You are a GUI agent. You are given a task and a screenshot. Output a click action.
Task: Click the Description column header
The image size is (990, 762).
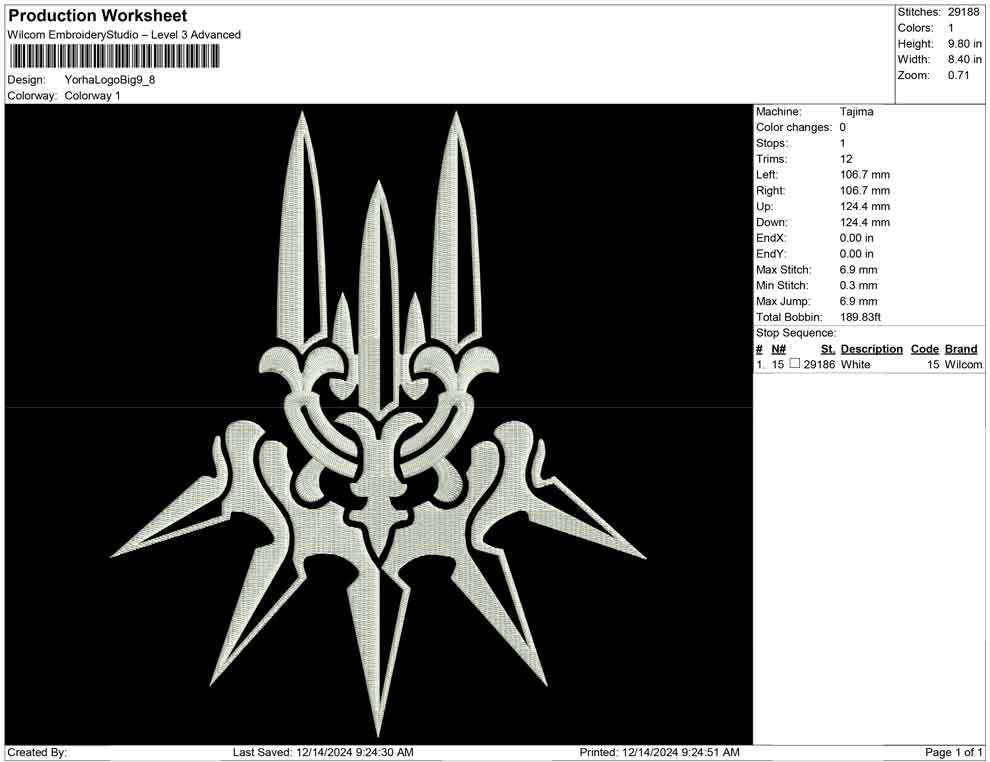871,348
